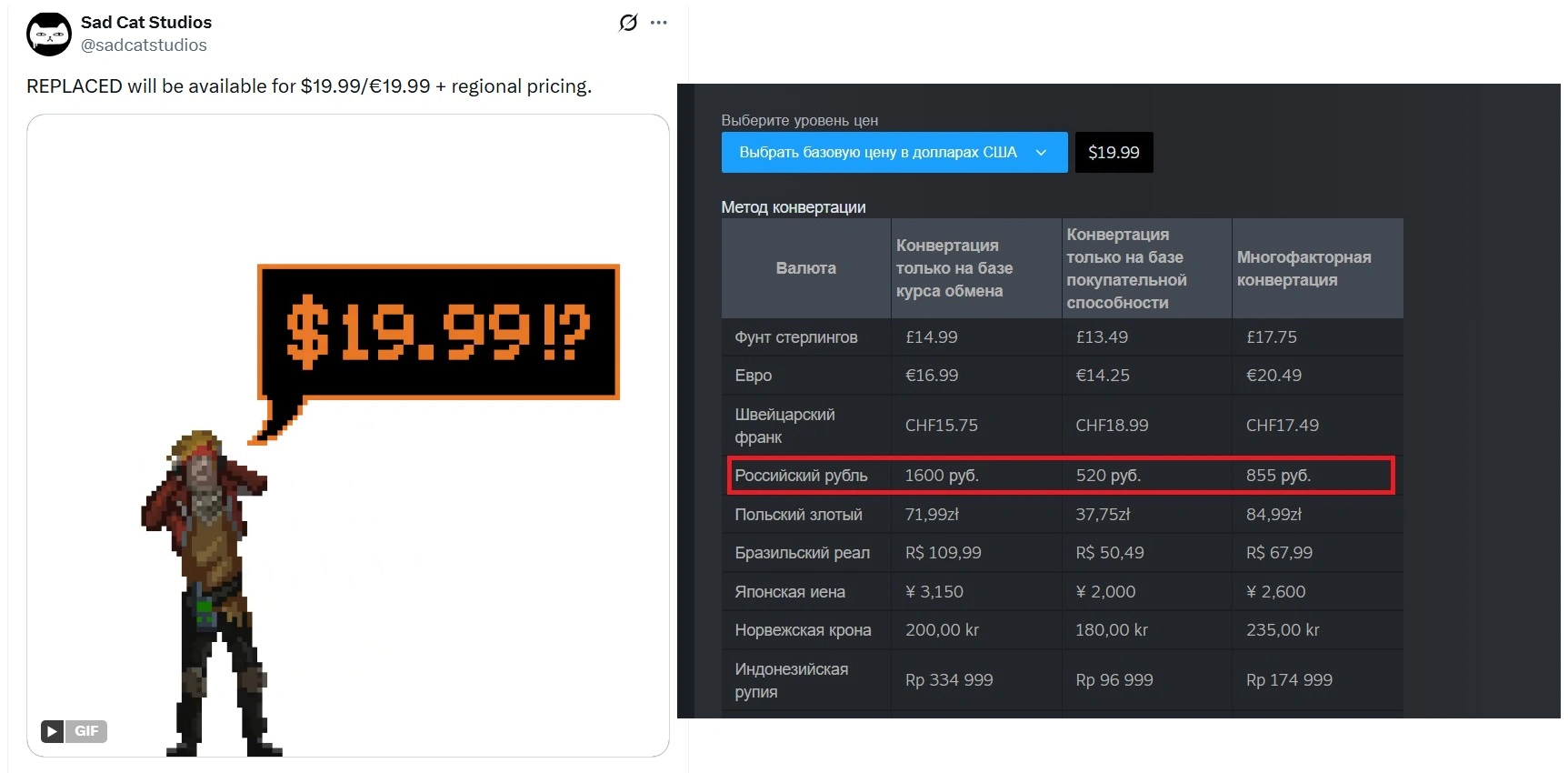The height and width of the screenshot is (773, 1568).
Task: Click the 'Японская иена' row label
Action: 789,592
